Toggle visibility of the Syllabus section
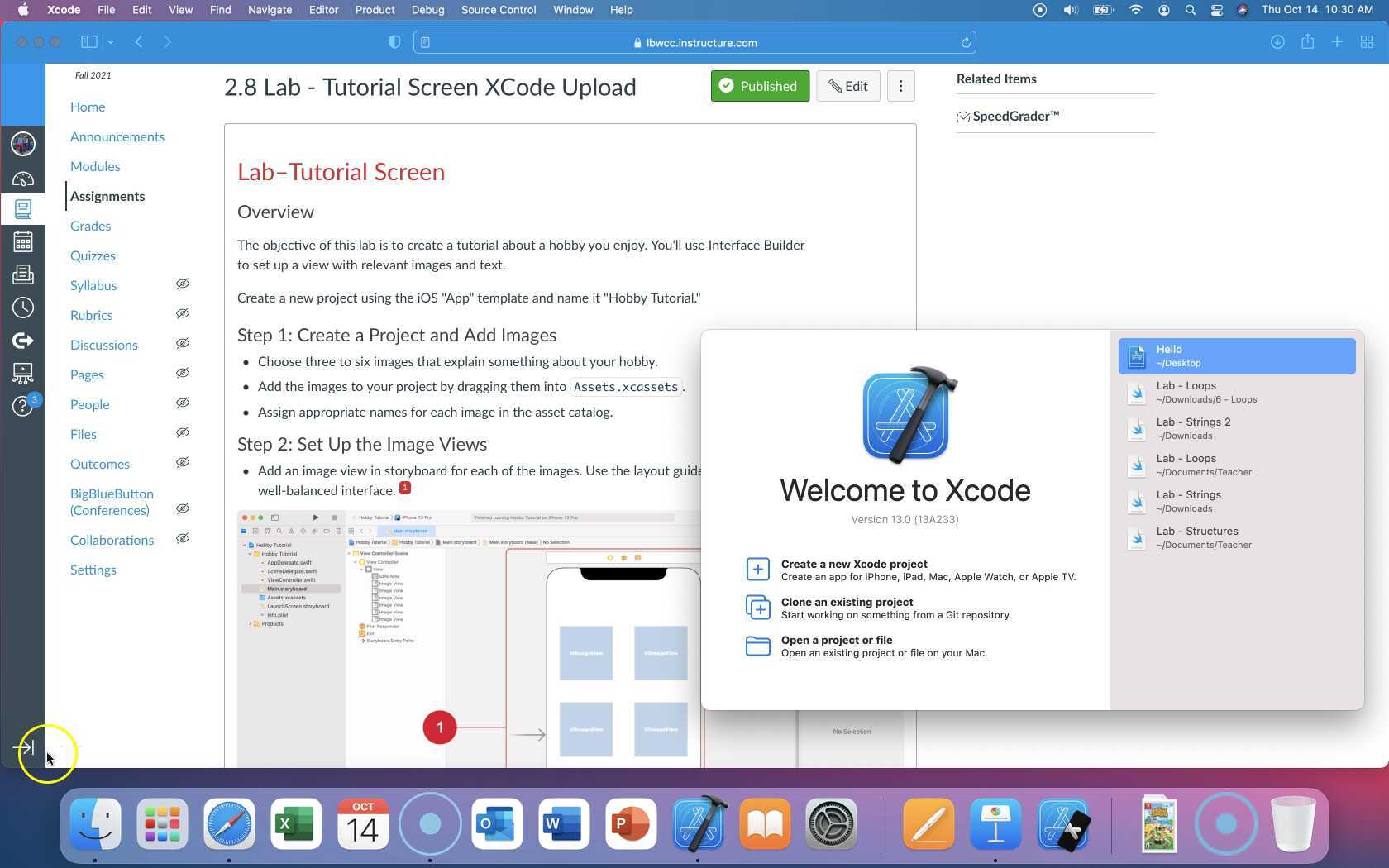The image size is (1389, 868). coord(183,284)
